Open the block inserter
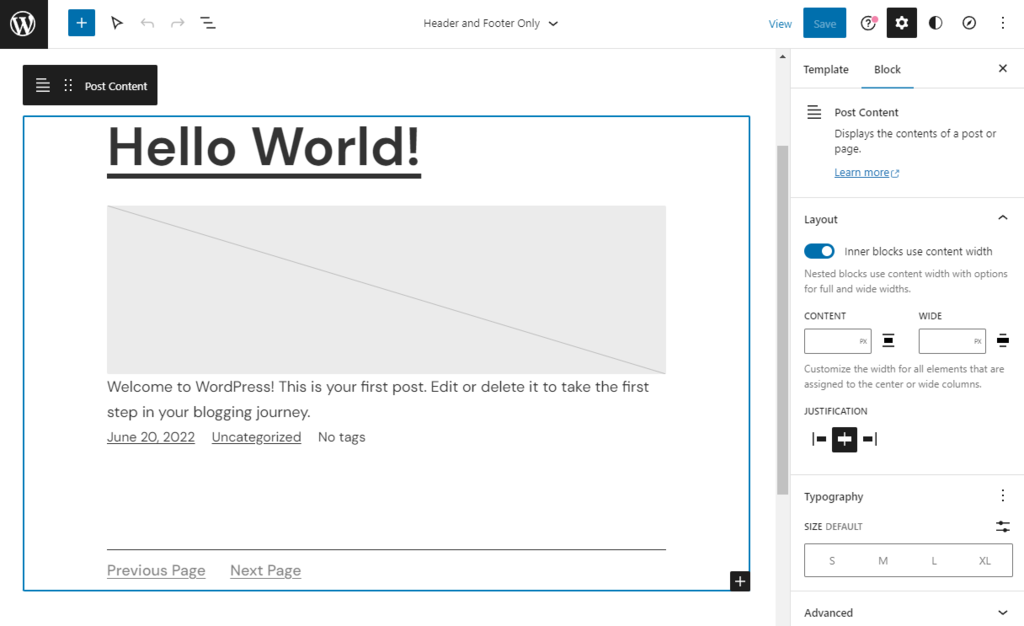Image resolution: width=1024 pixels, height=626 pixels. pos(81,22)
